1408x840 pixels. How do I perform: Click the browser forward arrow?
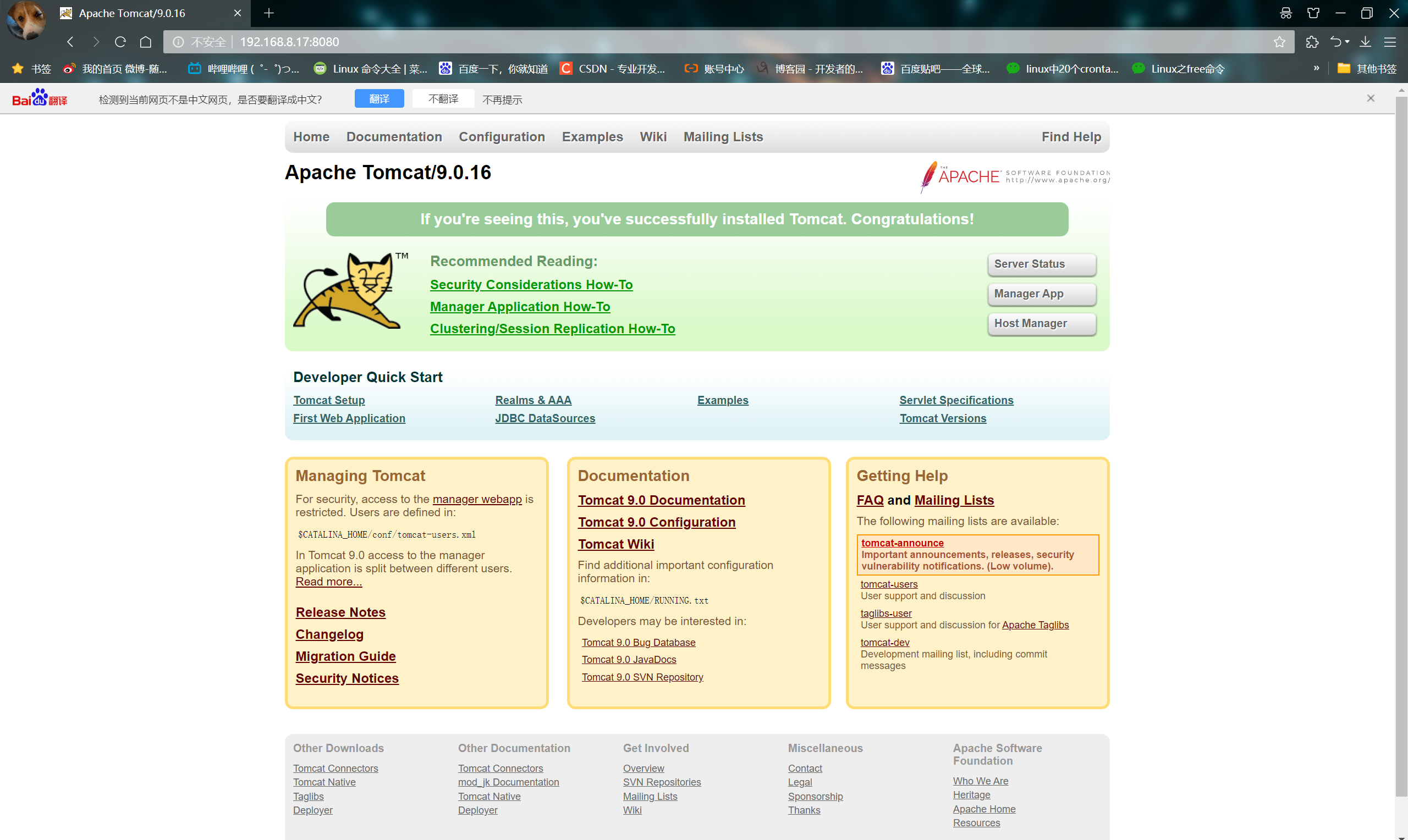[x=96, y=42]
